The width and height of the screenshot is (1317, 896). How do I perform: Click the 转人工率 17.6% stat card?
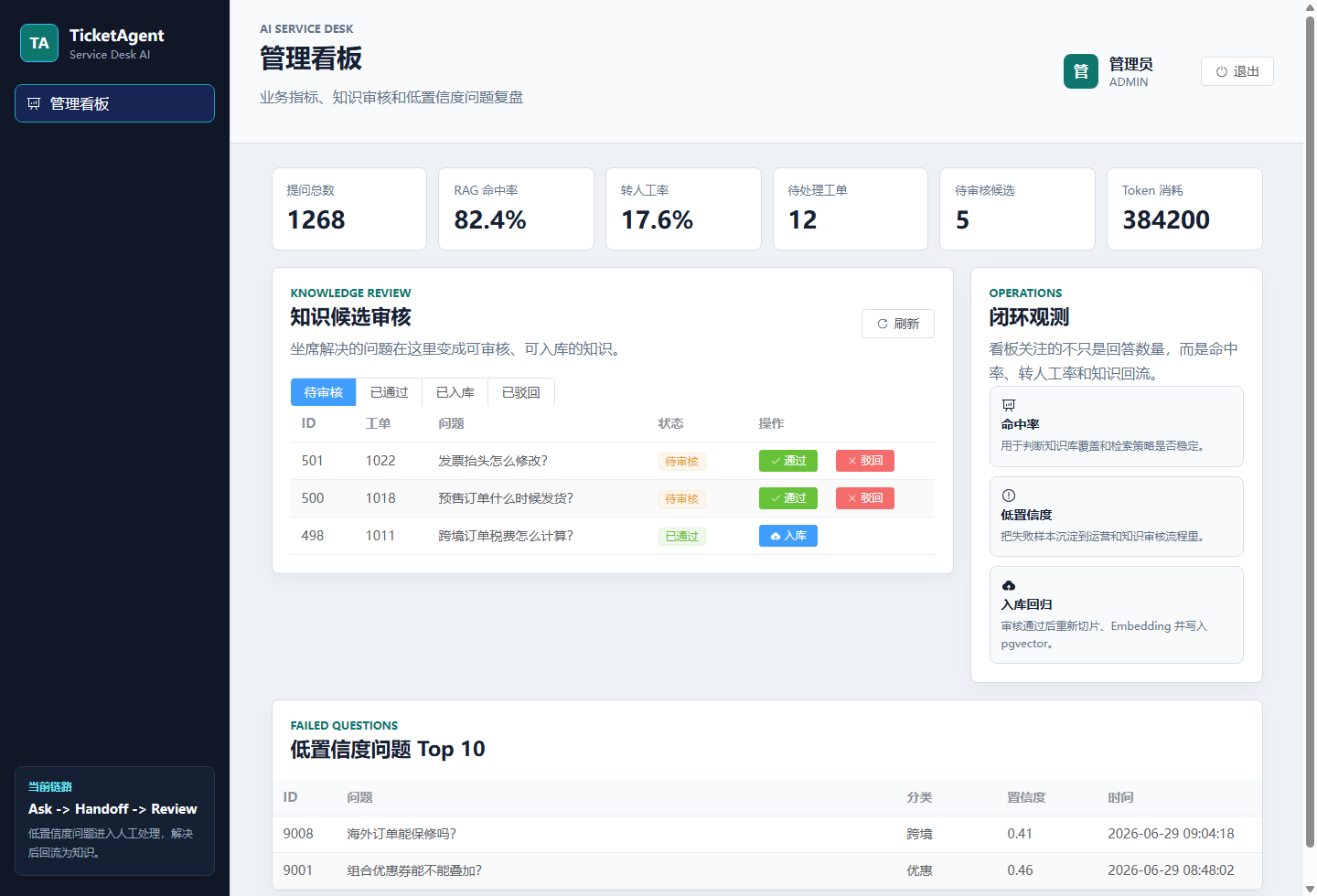coord(683,208)
